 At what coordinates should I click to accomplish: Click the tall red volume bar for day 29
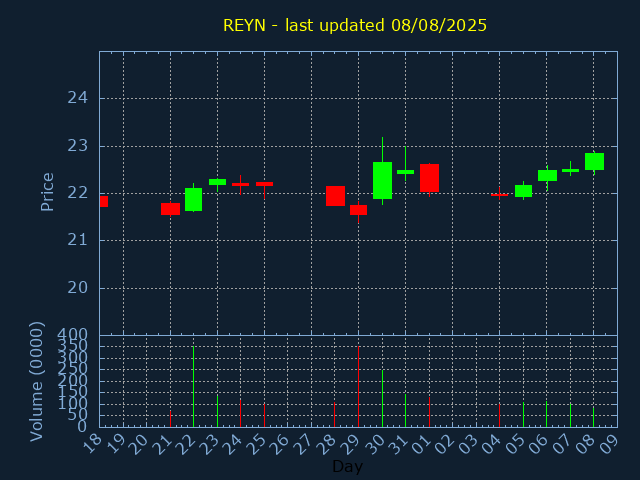[358, 387]
